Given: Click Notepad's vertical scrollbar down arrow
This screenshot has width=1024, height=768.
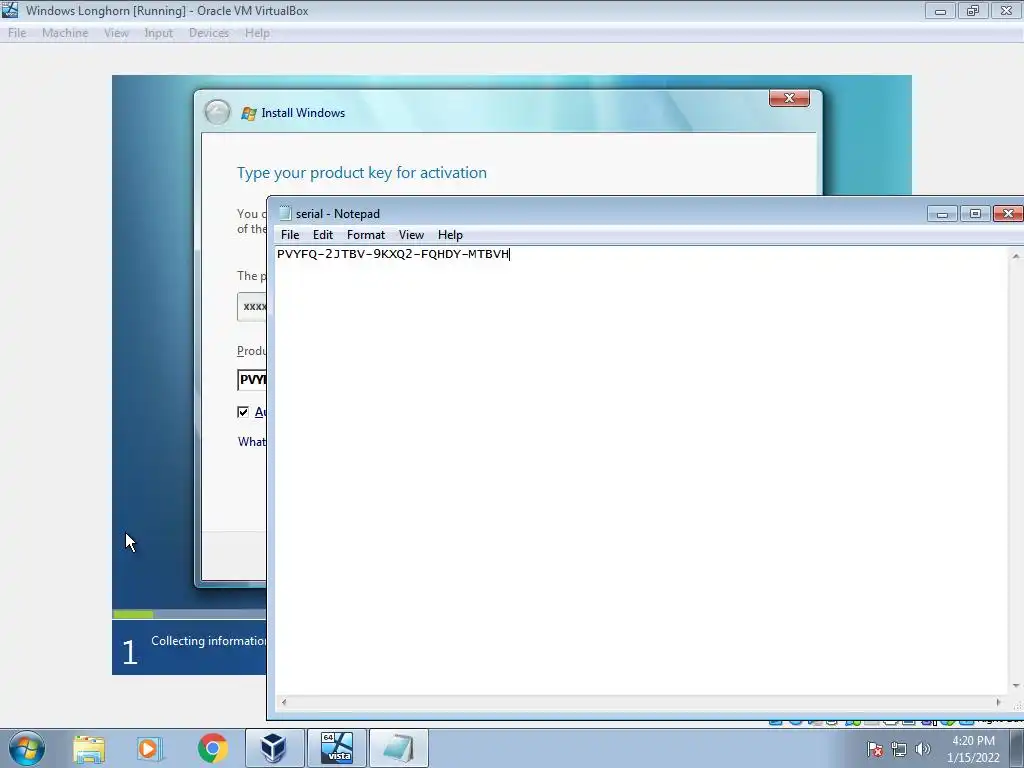Looking at the screenshot, I should coord(1016,686).
